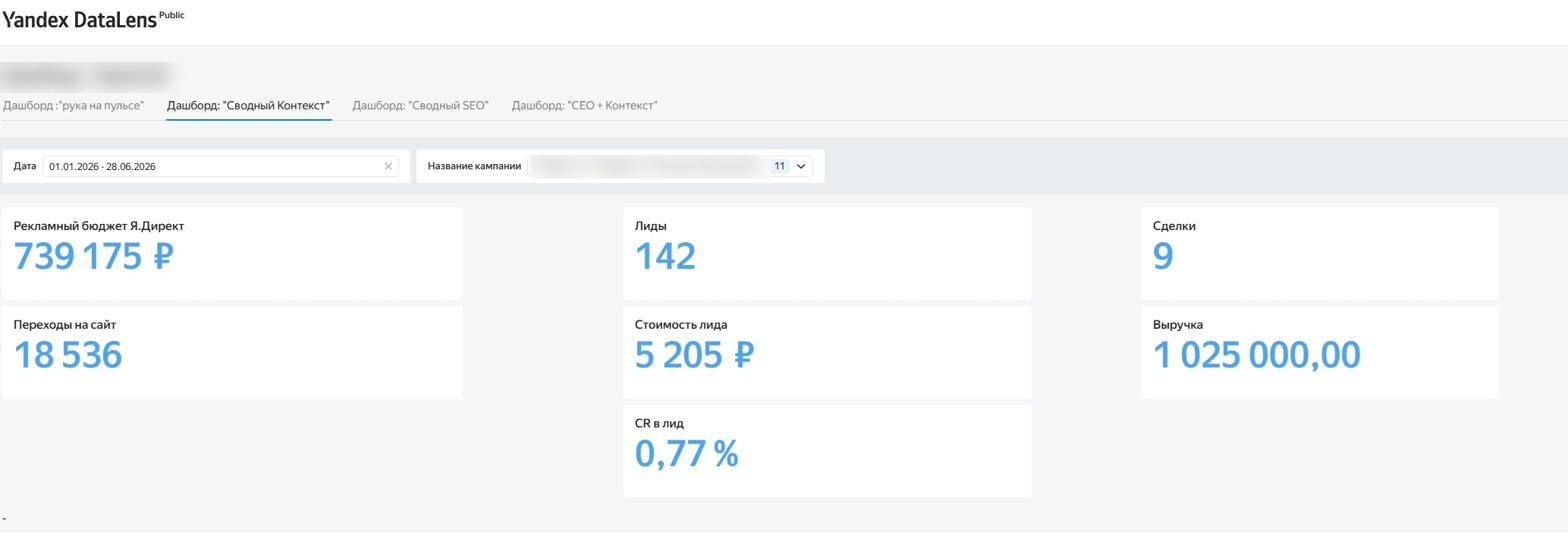
Task: Expand the campaign name dropdown chevron
Action: 800,167
